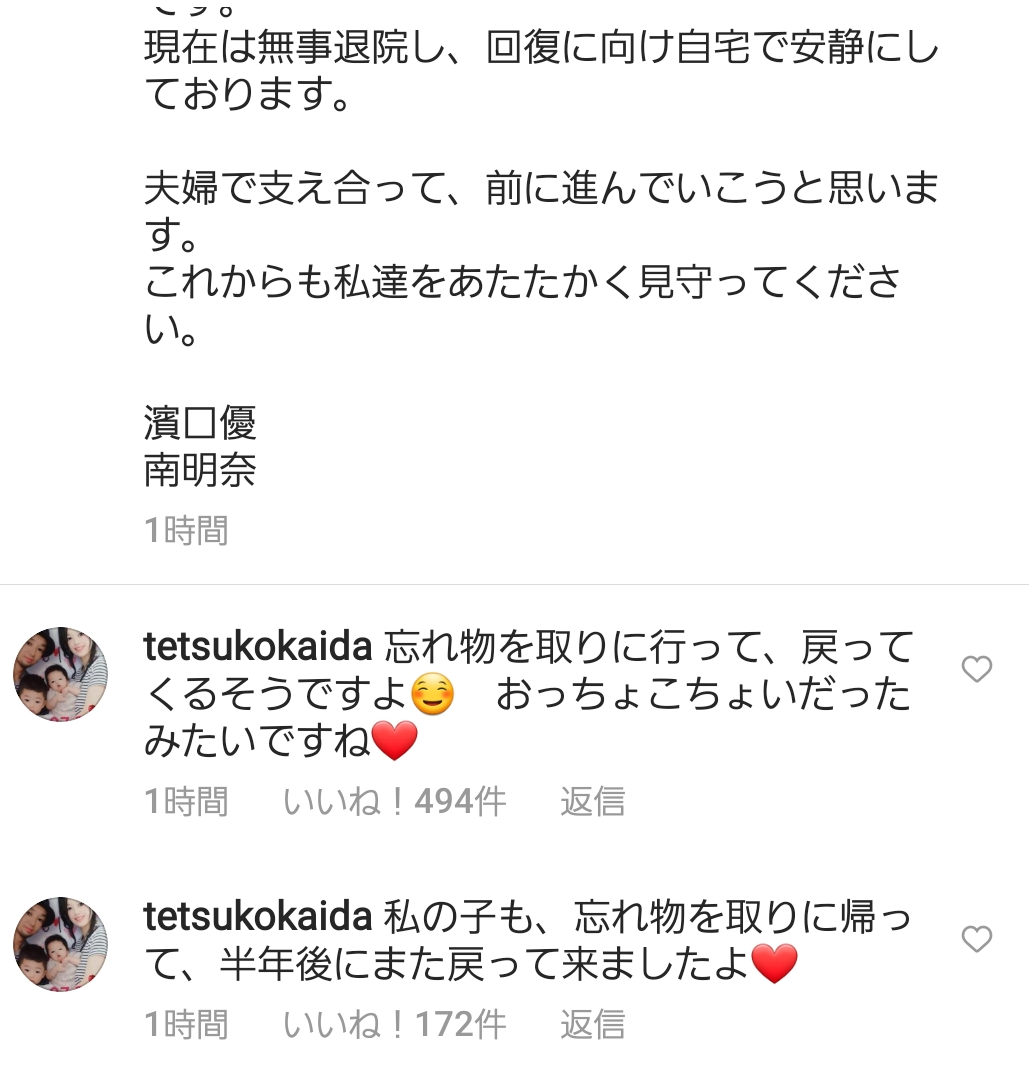This screenshot has width=1029, height=1069.
Task: Tap 返信 under the 172-likes comment
Action: (x=592, y=1024)
